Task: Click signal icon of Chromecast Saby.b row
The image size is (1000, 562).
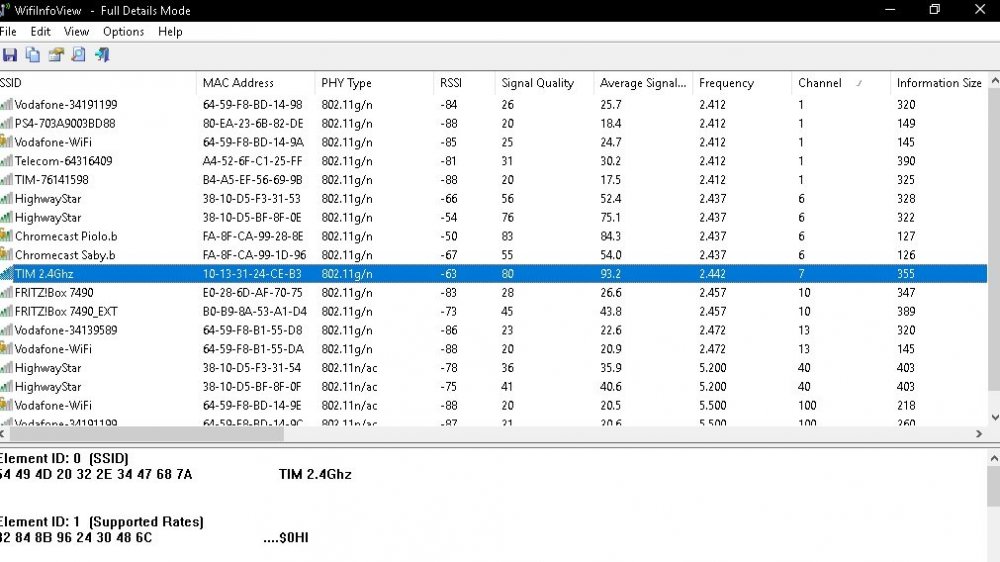Action: tap(6, 255)
